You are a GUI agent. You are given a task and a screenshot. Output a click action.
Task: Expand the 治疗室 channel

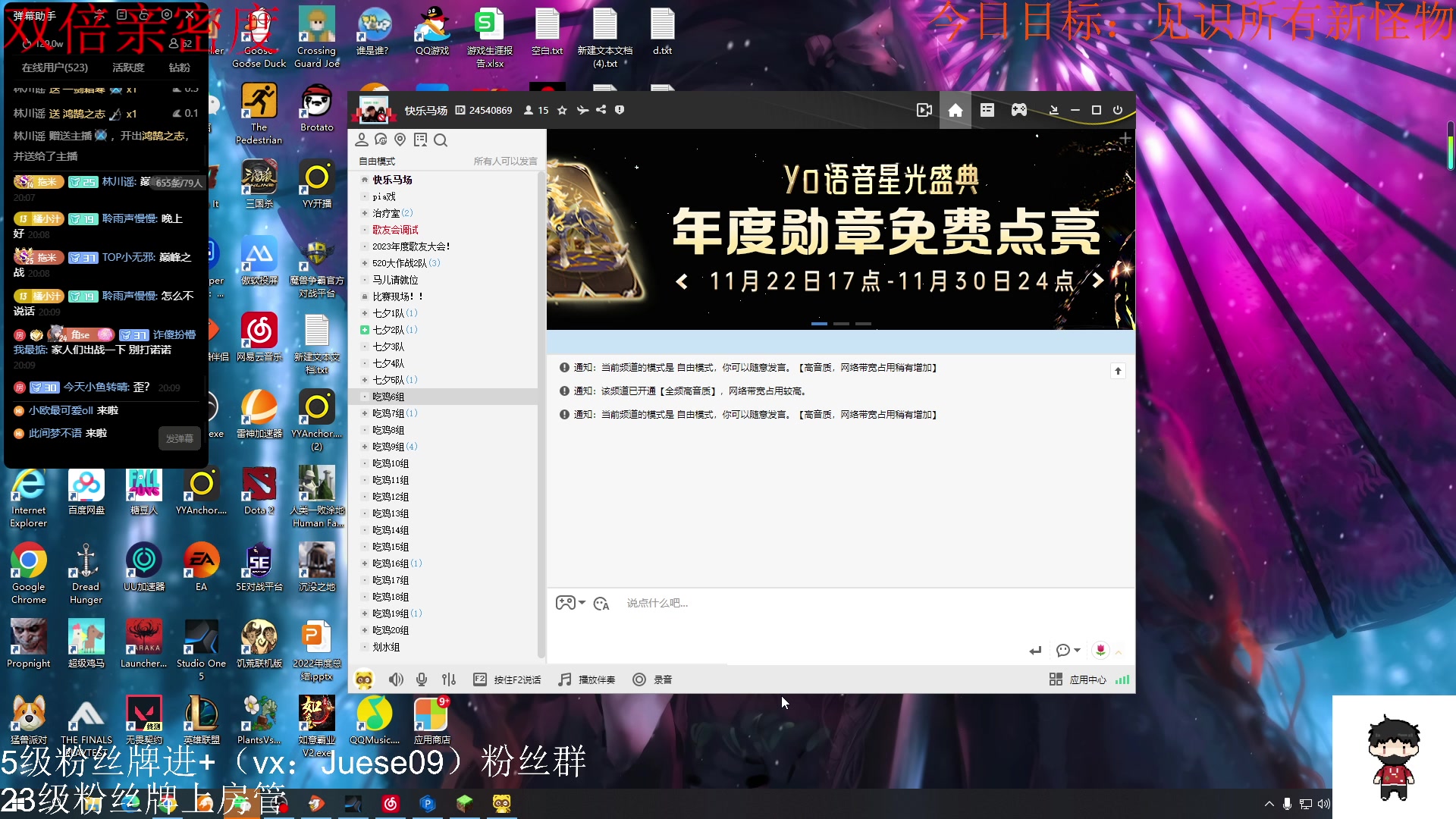tap(365, 213)
